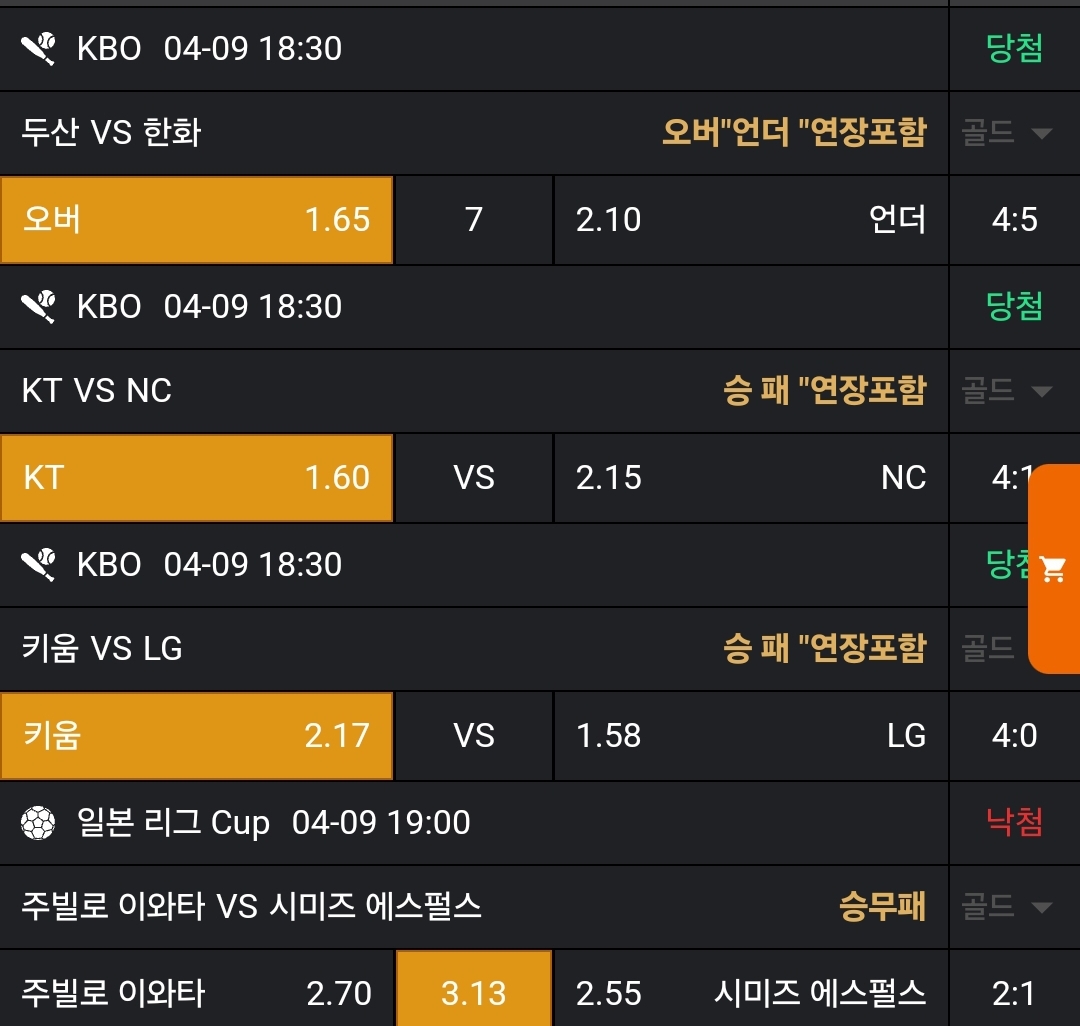
Task: Expand the 골드 dropdown for 두산 VS 한화
Action: pos(1007,133)
